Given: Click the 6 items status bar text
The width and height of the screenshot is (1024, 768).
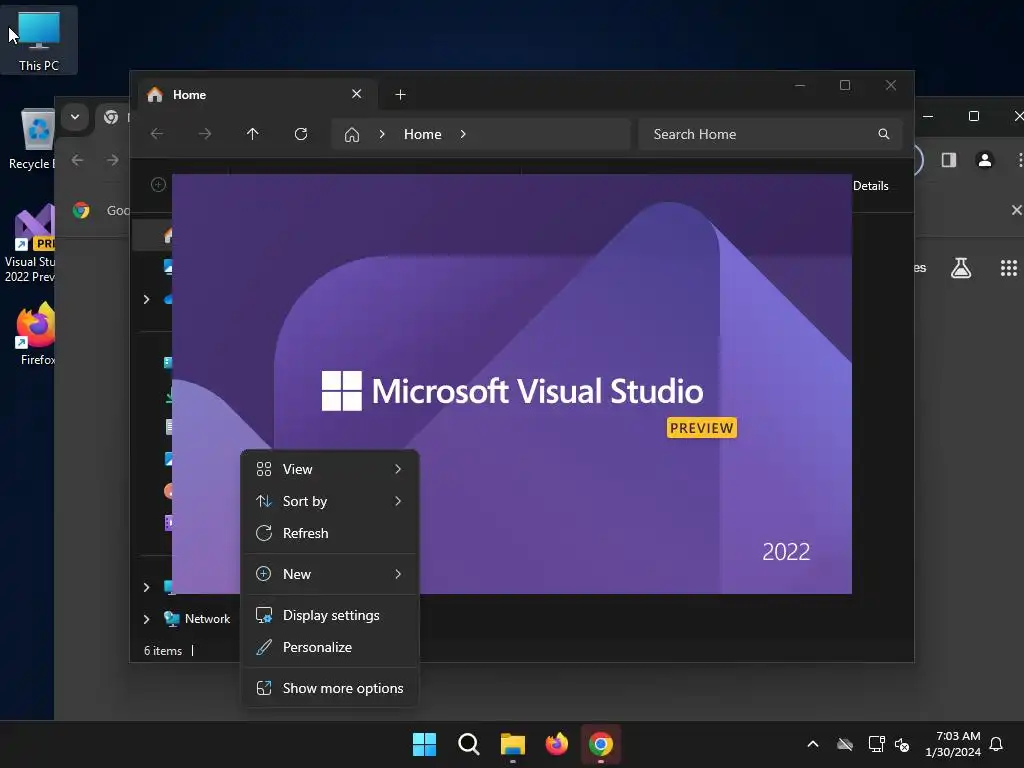Looking at the screenshot, I should click(x=163, y=651).
